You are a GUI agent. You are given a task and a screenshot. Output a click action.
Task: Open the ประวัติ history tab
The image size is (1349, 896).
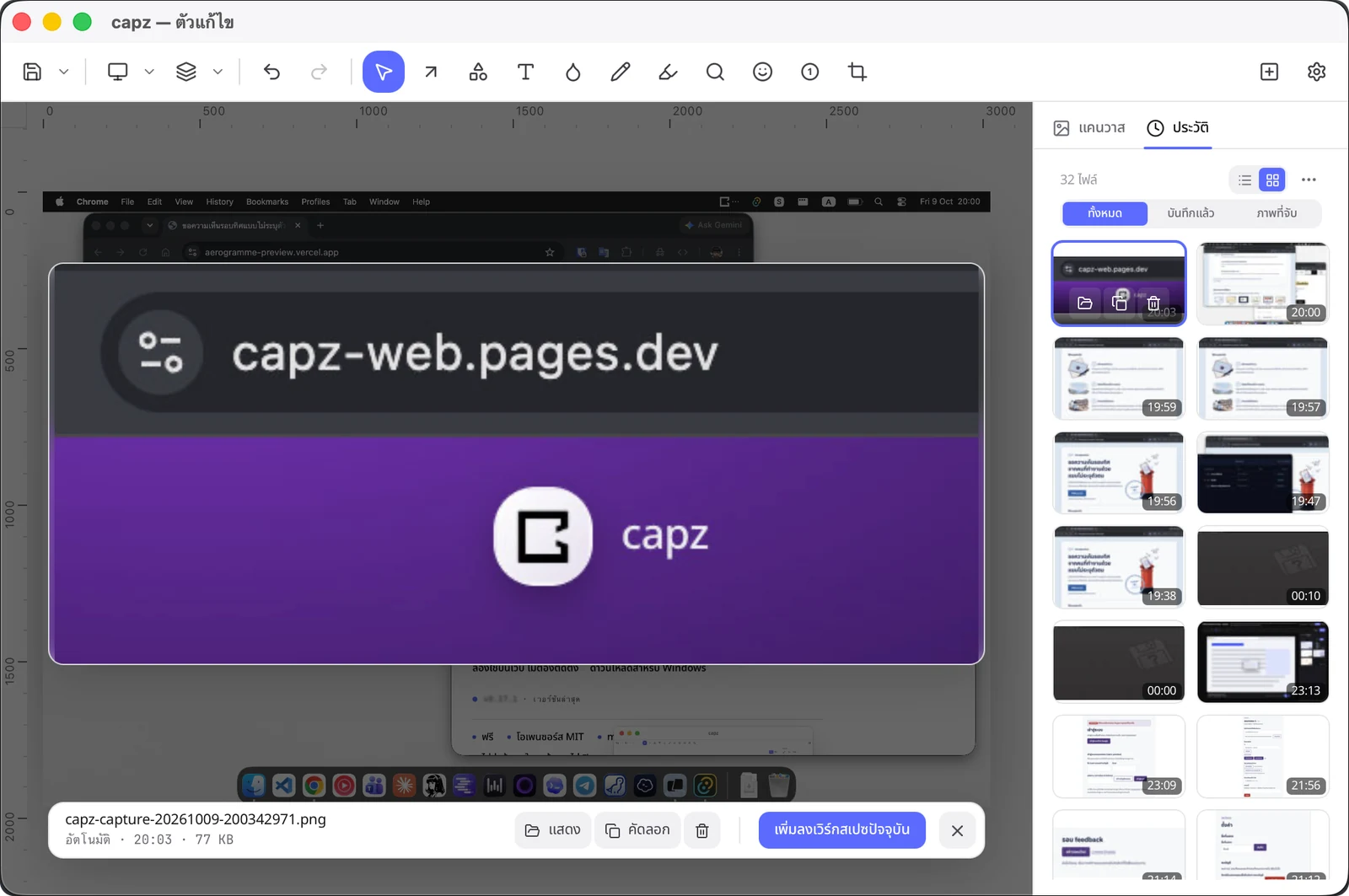click(x=1178, y=127)
